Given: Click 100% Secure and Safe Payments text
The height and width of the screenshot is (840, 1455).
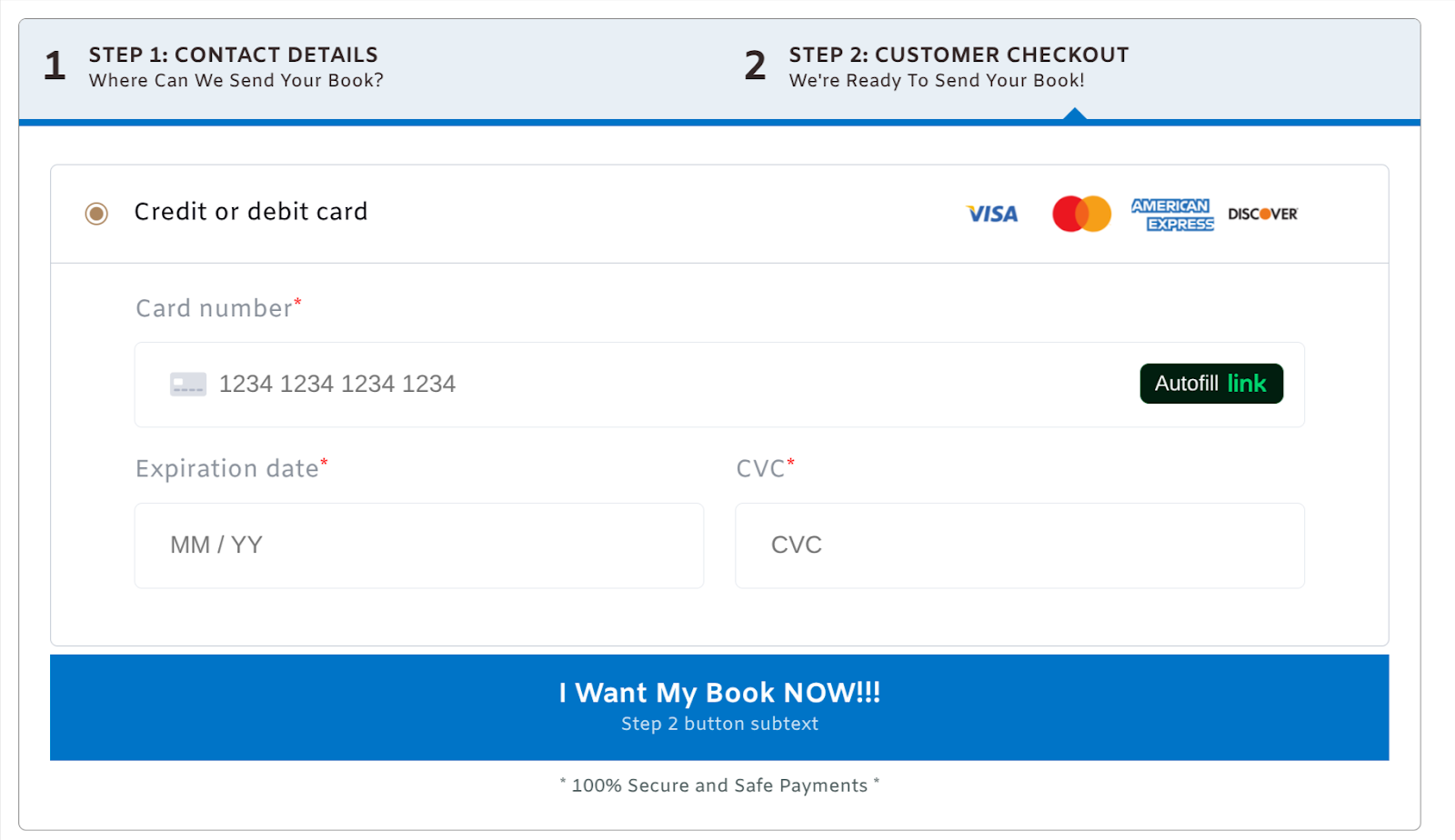Looking at the screenshot, I should (x=719, y=785).
